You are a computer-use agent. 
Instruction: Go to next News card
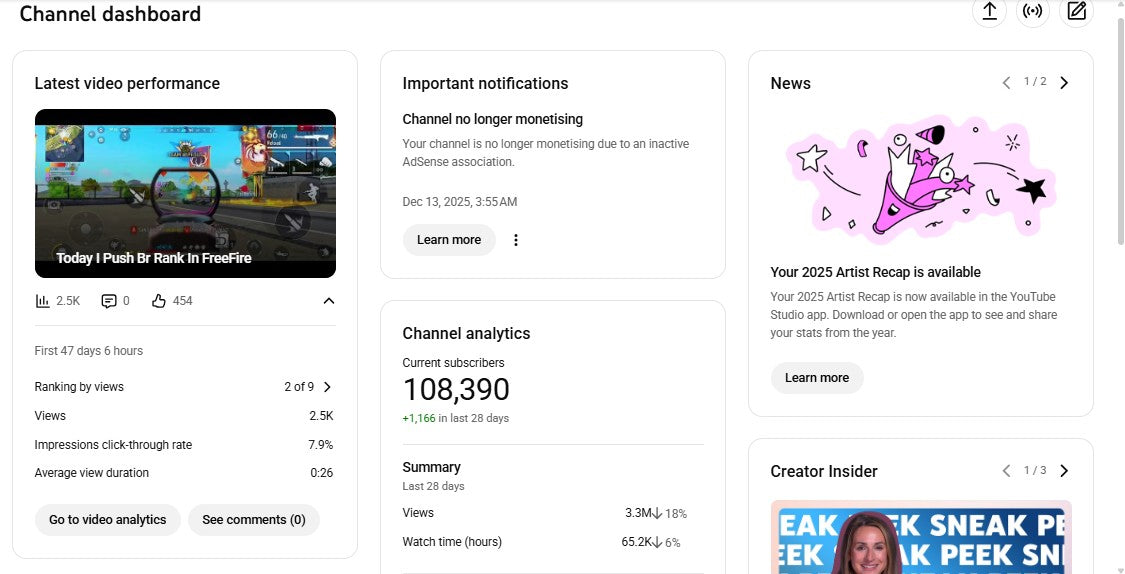(x=1064, y=83)
